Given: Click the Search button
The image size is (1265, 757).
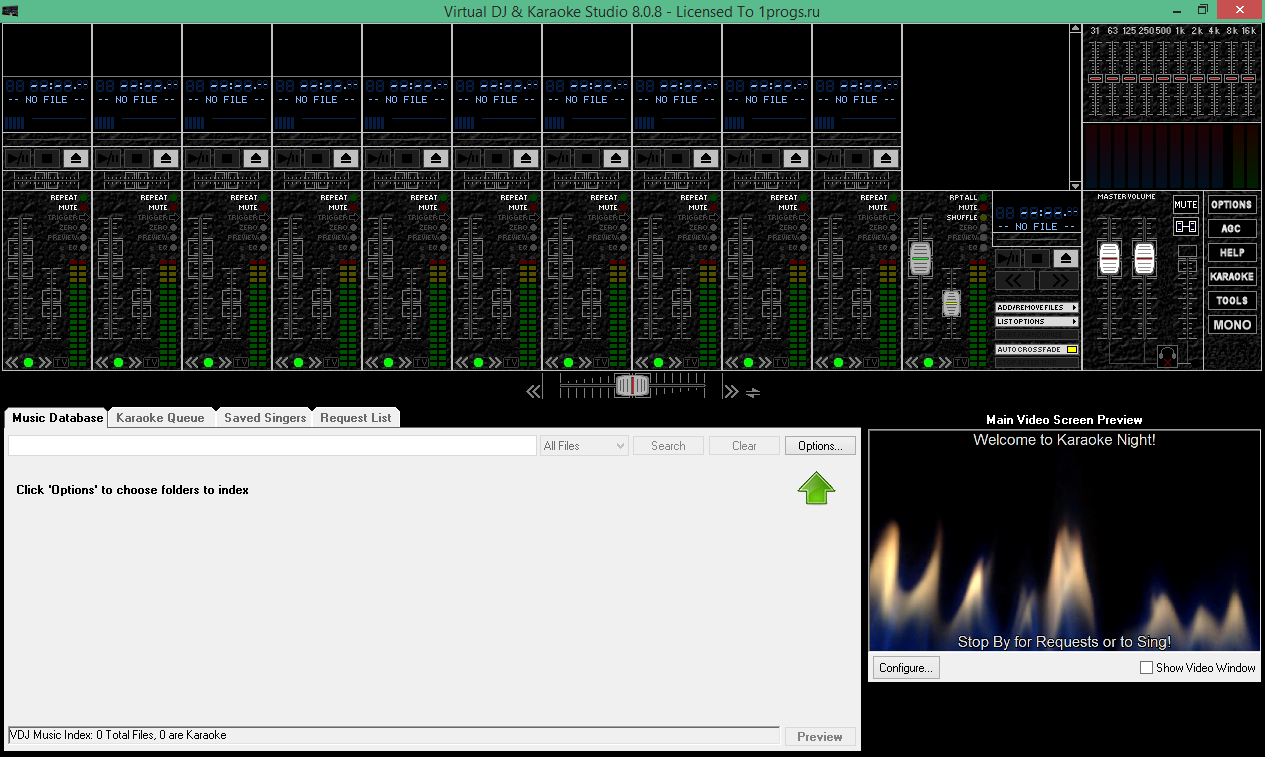Looking at the screenshot, I should point(668,446).
